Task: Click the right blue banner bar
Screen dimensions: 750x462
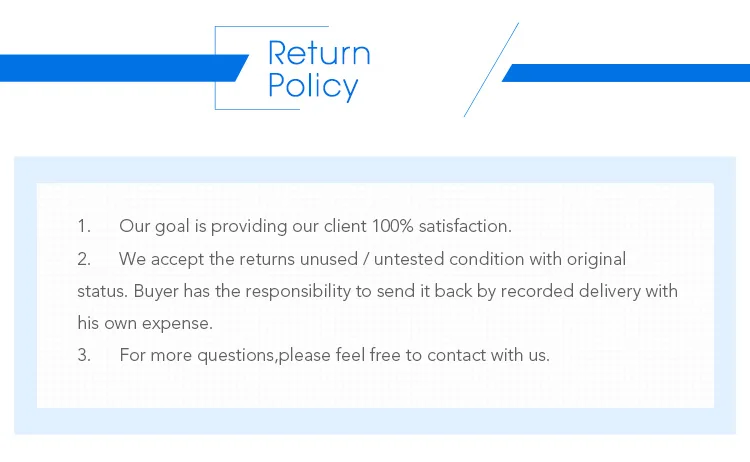Action: (x=627, y=73)
